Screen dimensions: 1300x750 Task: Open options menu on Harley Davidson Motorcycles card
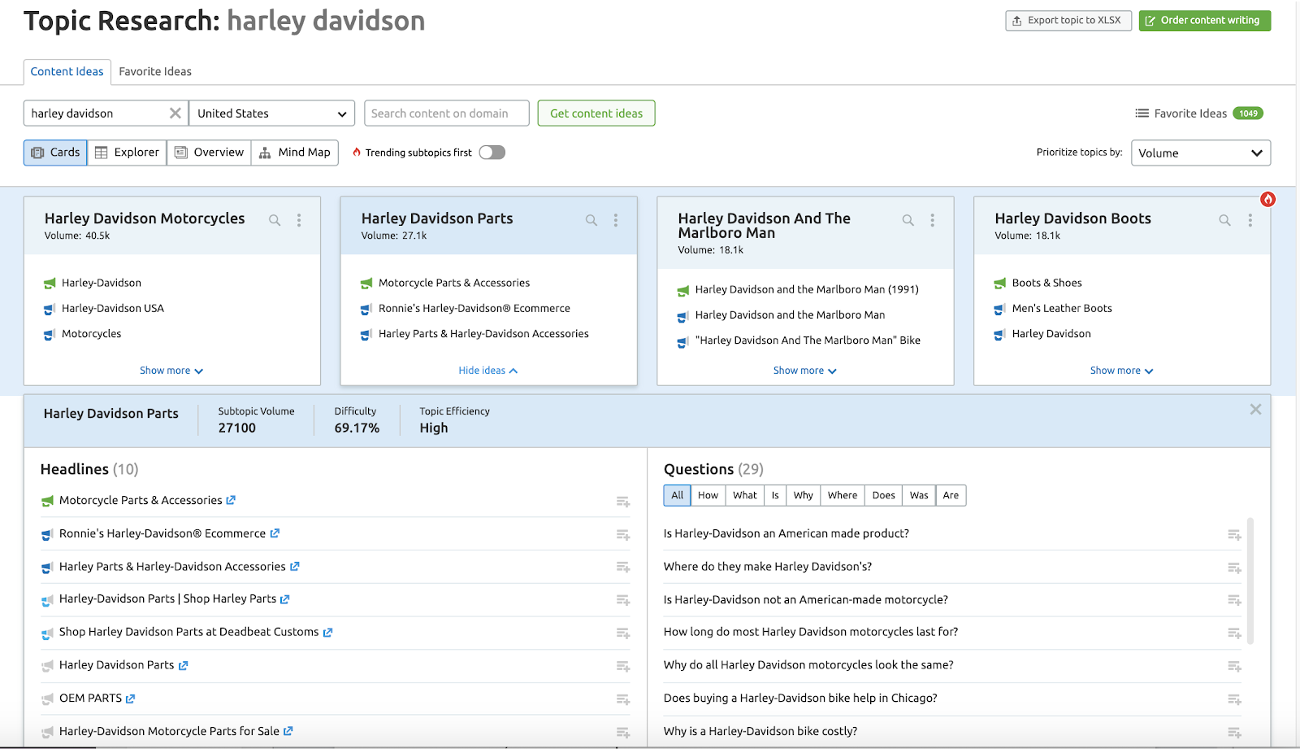299,220
